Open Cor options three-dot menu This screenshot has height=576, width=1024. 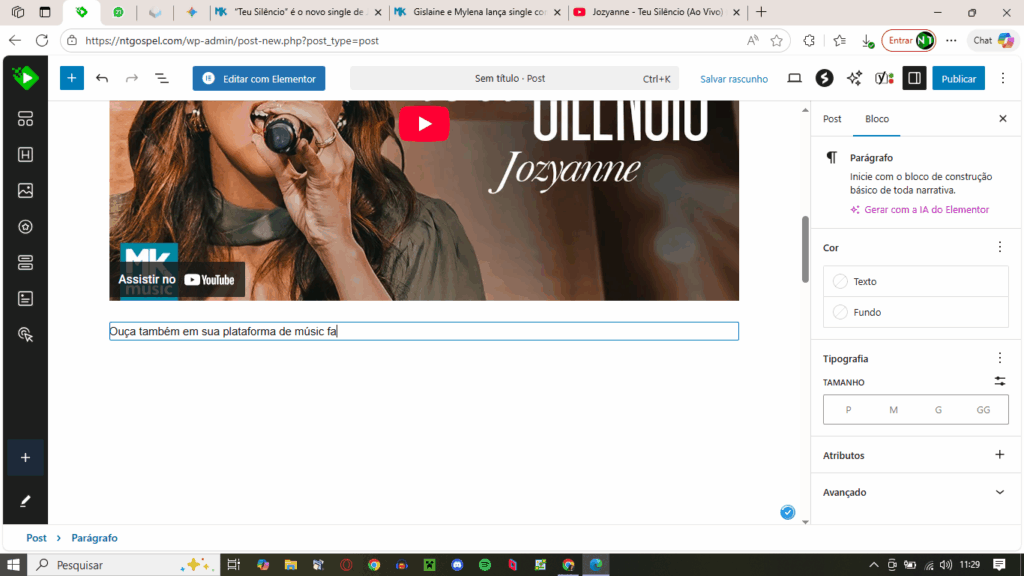coord(999,247)
